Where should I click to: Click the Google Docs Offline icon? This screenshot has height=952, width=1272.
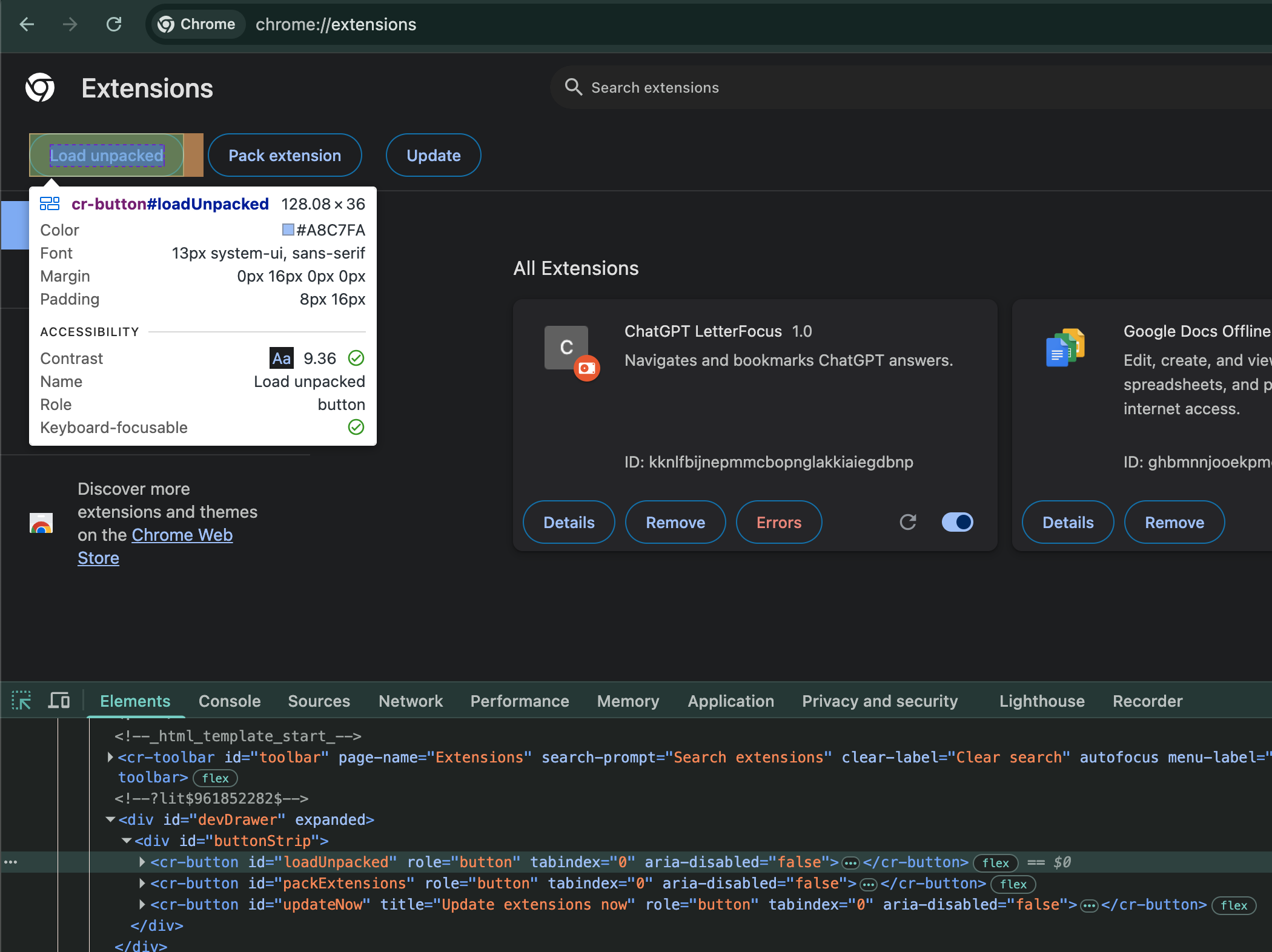click(x=1065, y=348)
